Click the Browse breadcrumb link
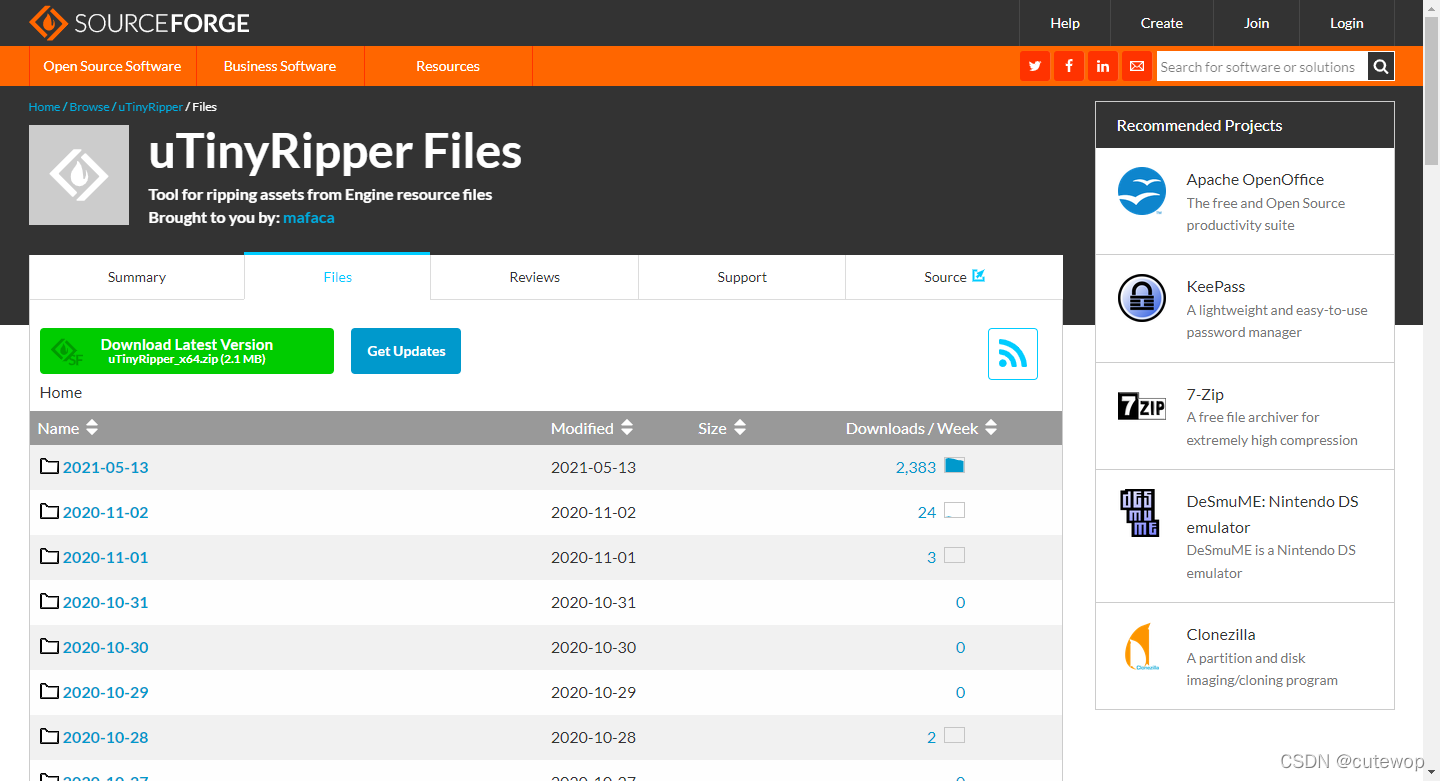This screenshot has height=781, width=1440. 89,107
